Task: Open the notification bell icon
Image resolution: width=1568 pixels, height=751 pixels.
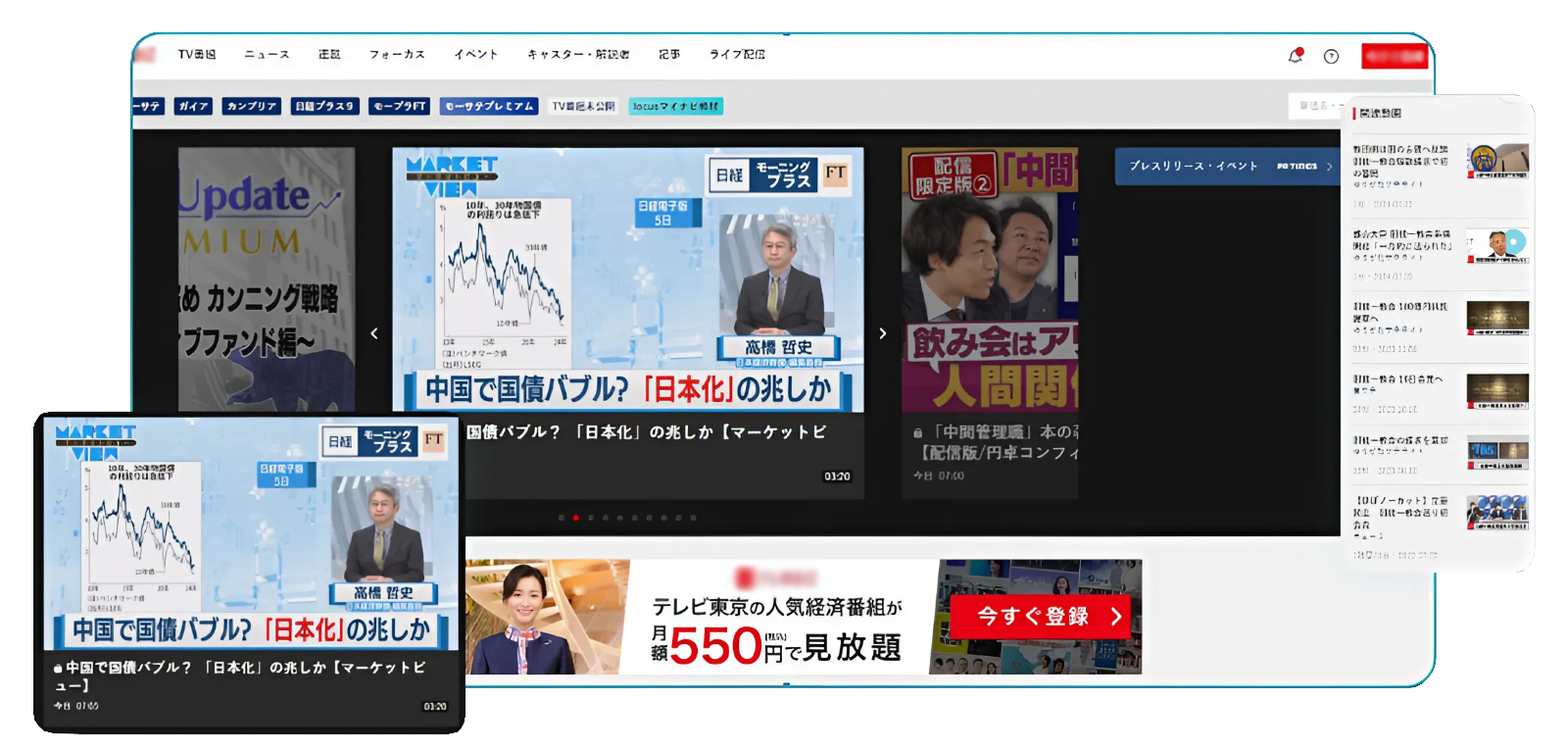Action: click(x=1296, y=56)
